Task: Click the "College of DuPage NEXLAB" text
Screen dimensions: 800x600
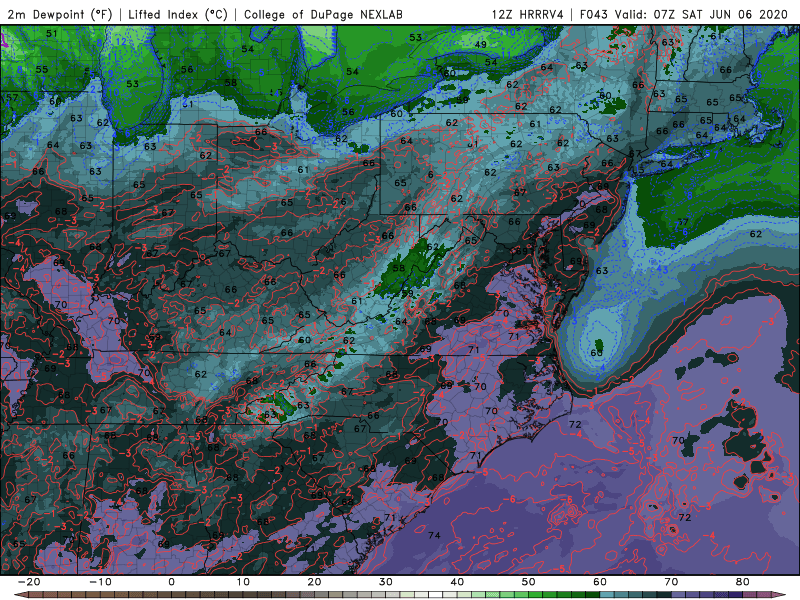Action: point(323,14)
